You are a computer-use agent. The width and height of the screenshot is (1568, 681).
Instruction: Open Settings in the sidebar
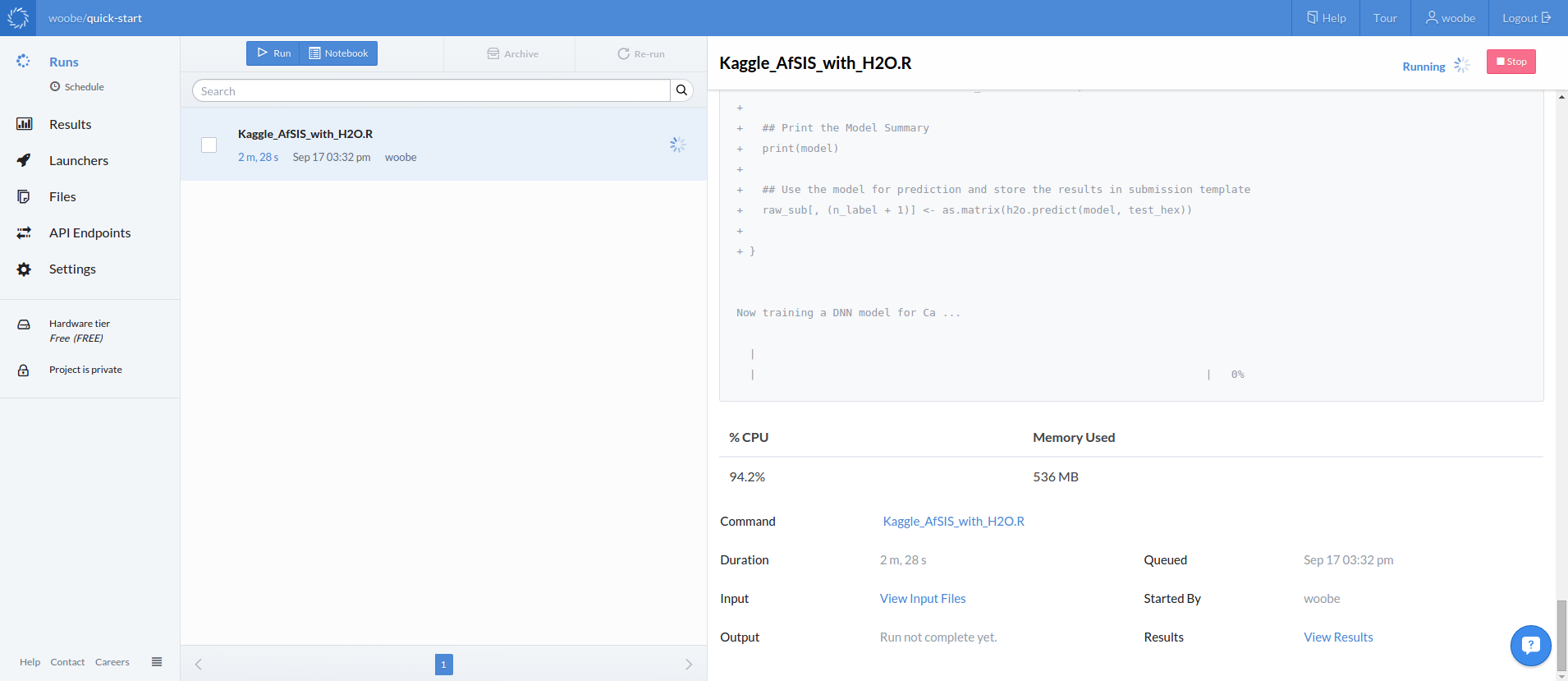[72, 269]
